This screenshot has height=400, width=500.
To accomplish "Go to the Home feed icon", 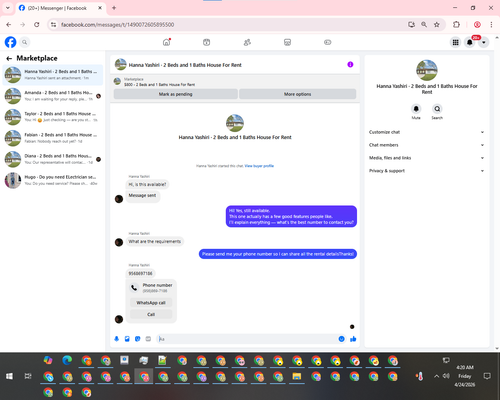I will [166, 42].
